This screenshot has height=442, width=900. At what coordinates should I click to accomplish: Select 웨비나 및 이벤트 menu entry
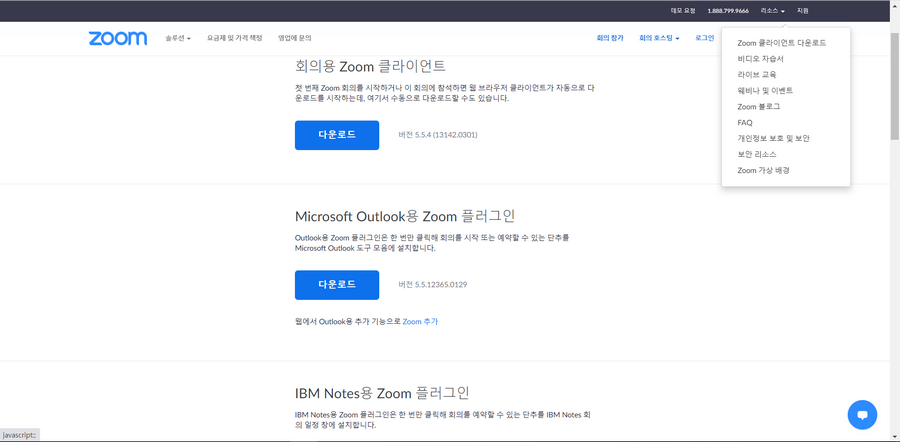click(x=765, y=91)
